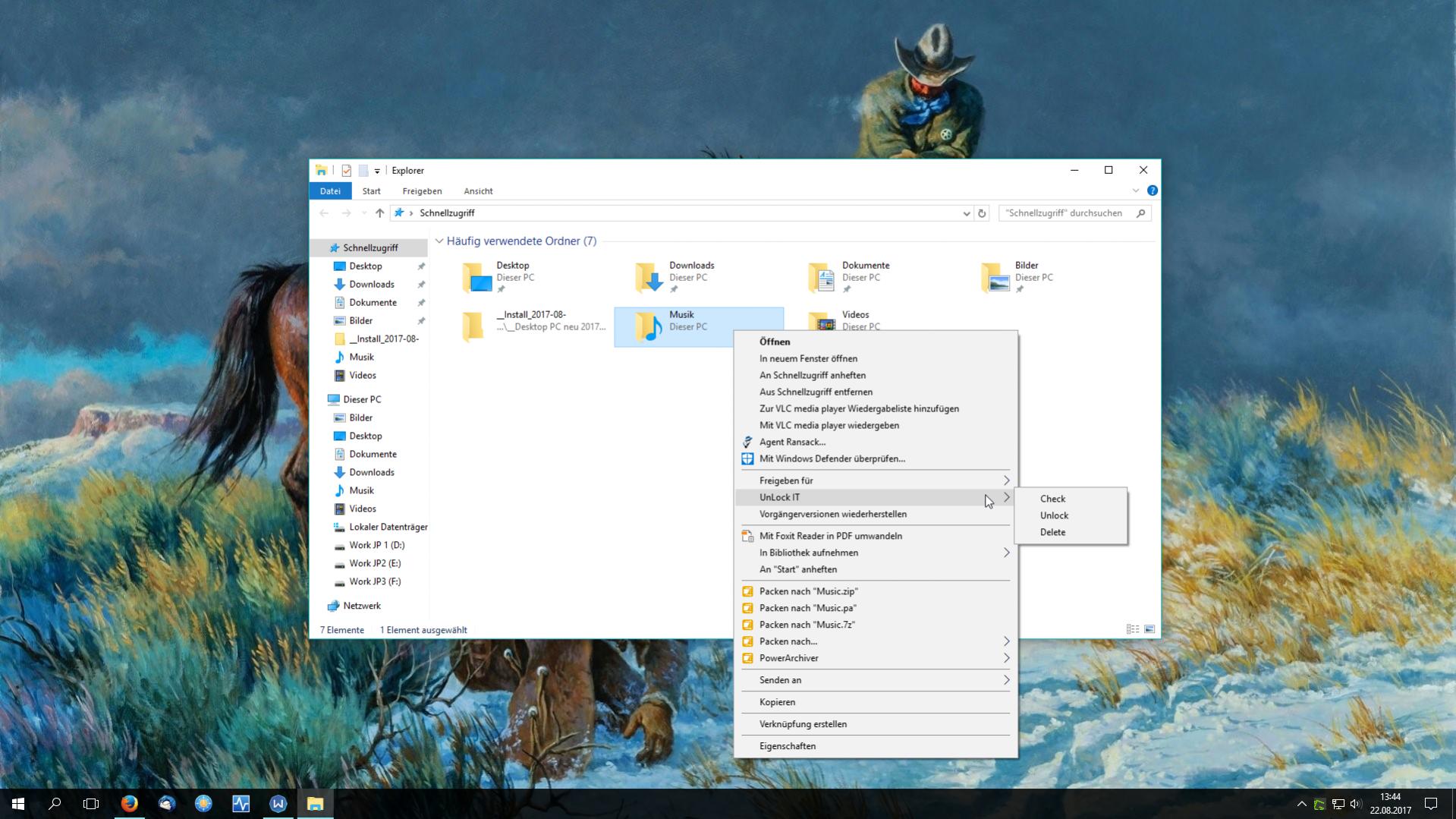Expand the ribbon with the chevron beside help
Screen dimensions: 1456x819
1136,191
